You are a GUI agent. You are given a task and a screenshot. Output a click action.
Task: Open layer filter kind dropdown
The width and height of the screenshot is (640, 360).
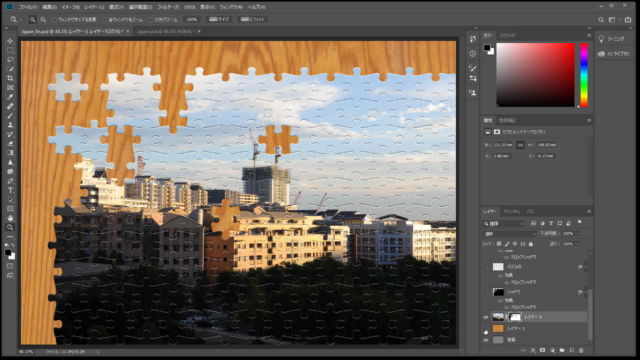(503, 224)
